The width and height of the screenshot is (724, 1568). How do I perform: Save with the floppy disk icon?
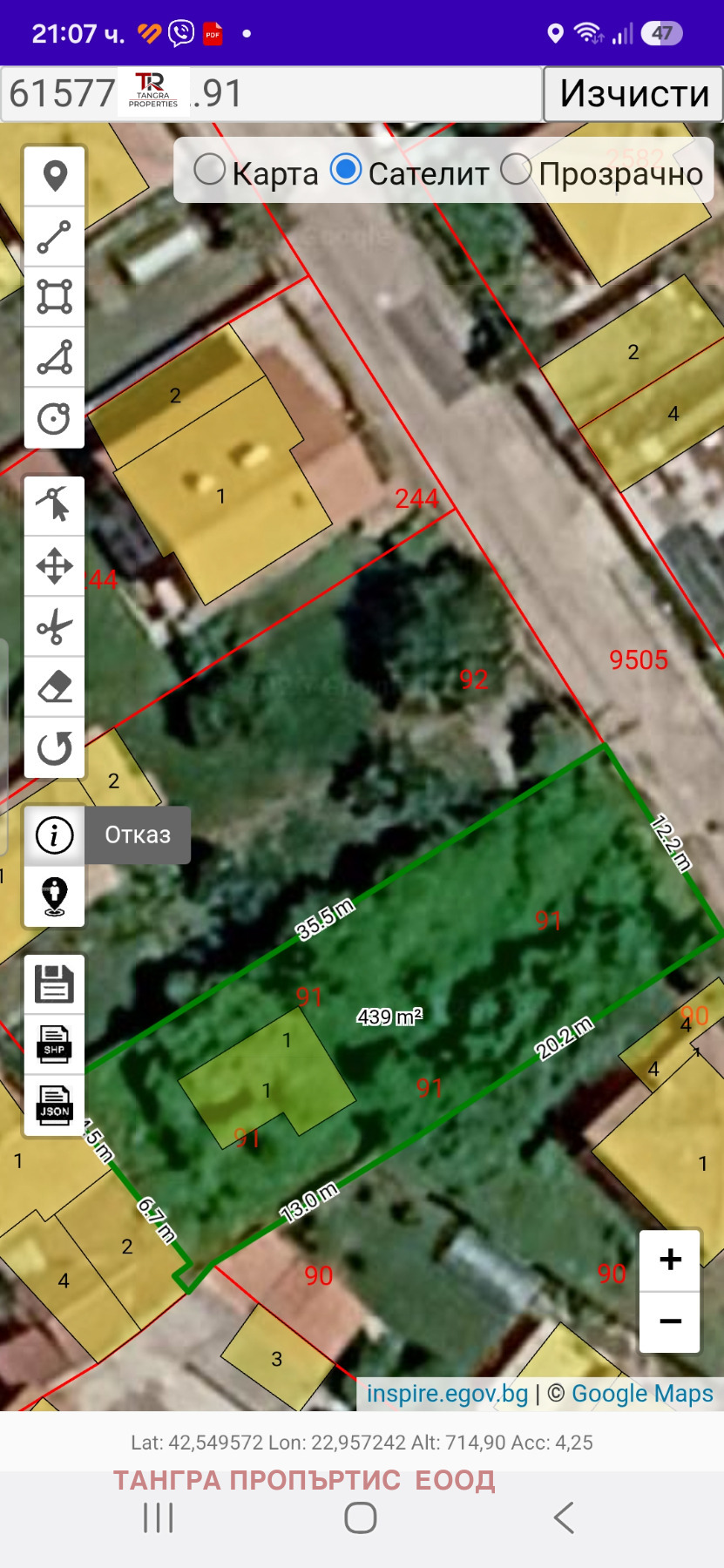pos(54,984)
